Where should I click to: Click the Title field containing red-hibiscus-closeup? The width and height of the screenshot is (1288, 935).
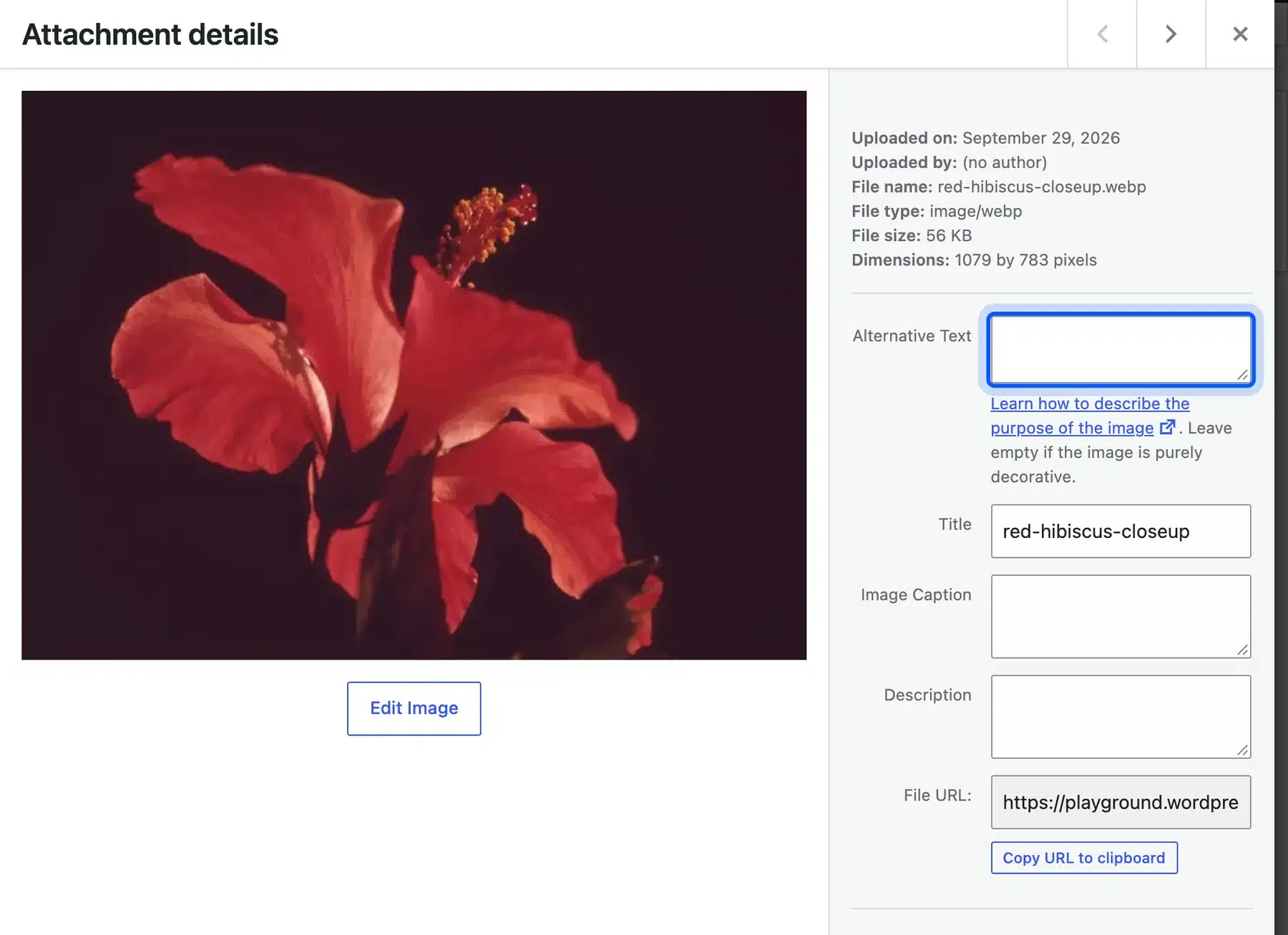pos(1121,531)
